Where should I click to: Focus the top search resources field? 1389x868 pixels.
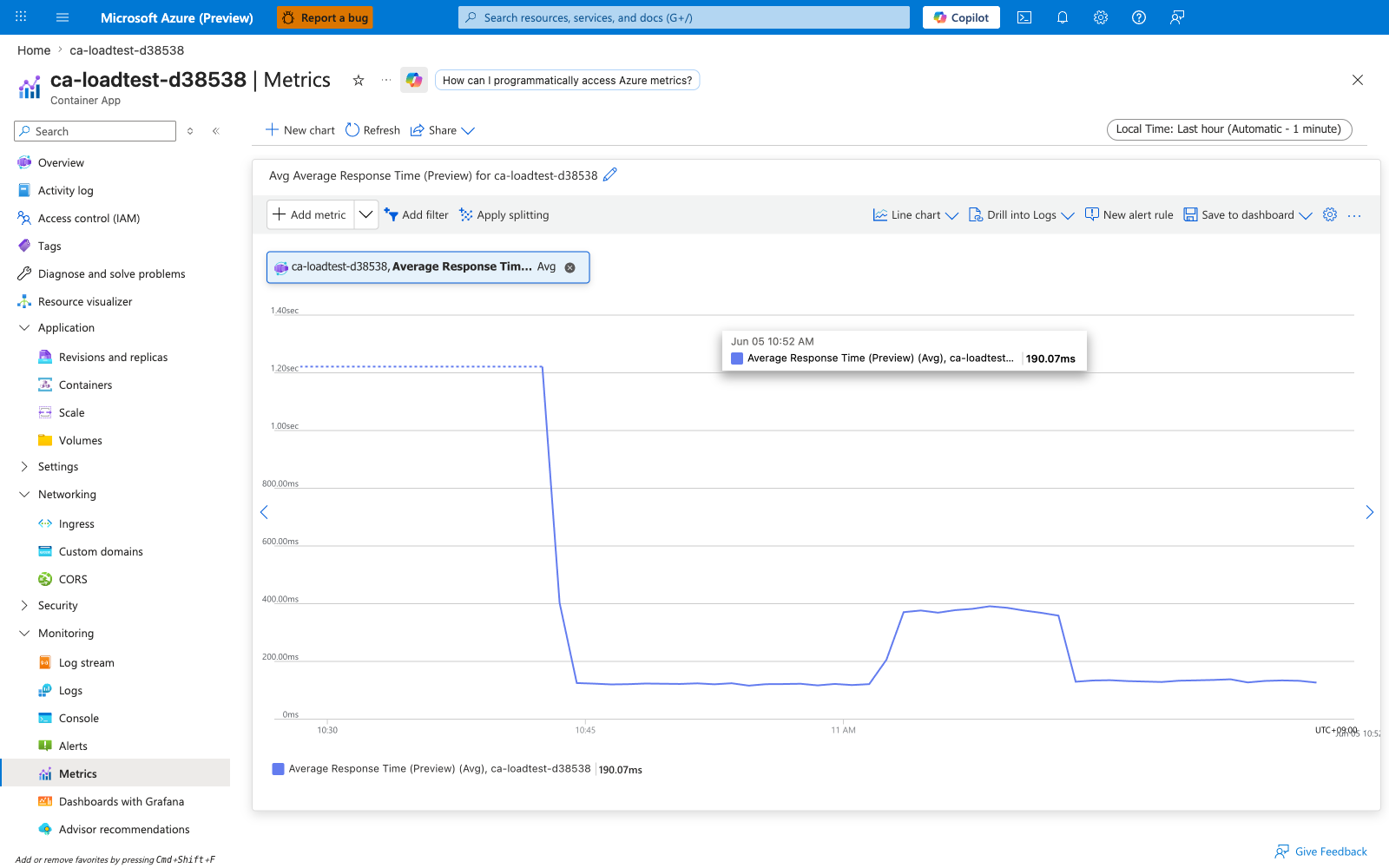click(x=684, y=17)
